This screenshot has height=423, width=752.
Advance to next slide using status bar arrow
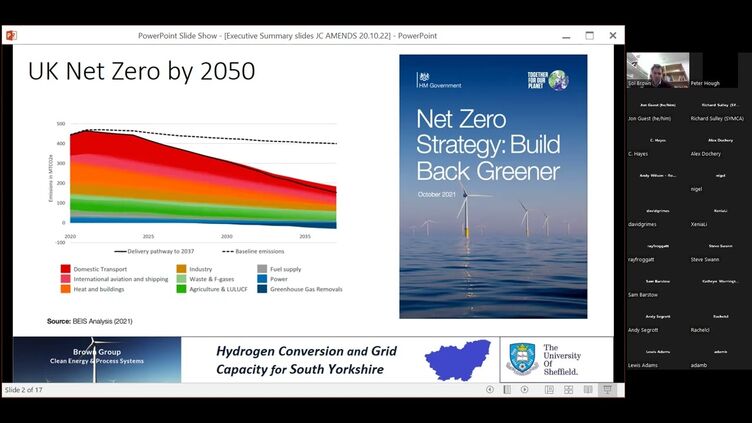point(526,390)
